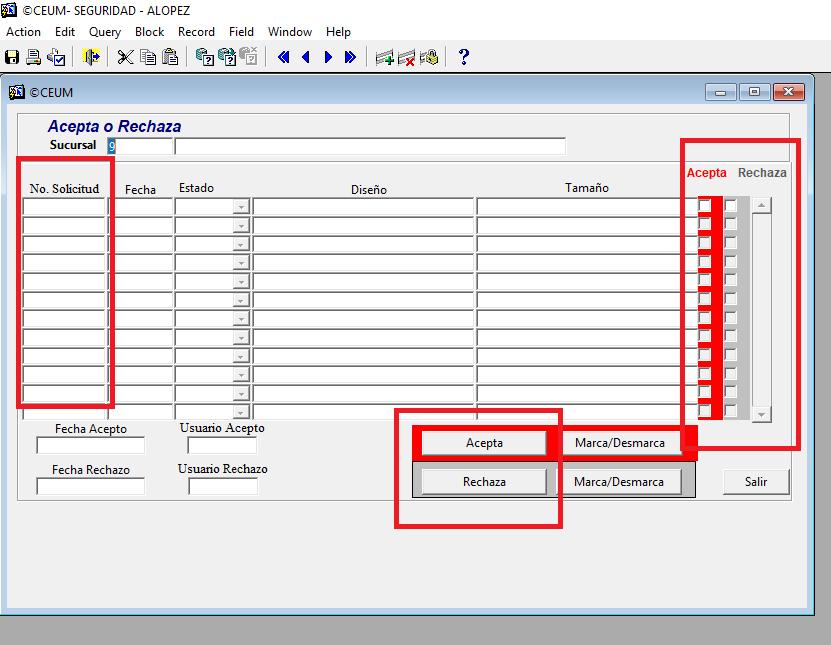The height and width of the screenshot is (645, 831).
Task: Click the Acepta button
Action: tap(484, 443)
